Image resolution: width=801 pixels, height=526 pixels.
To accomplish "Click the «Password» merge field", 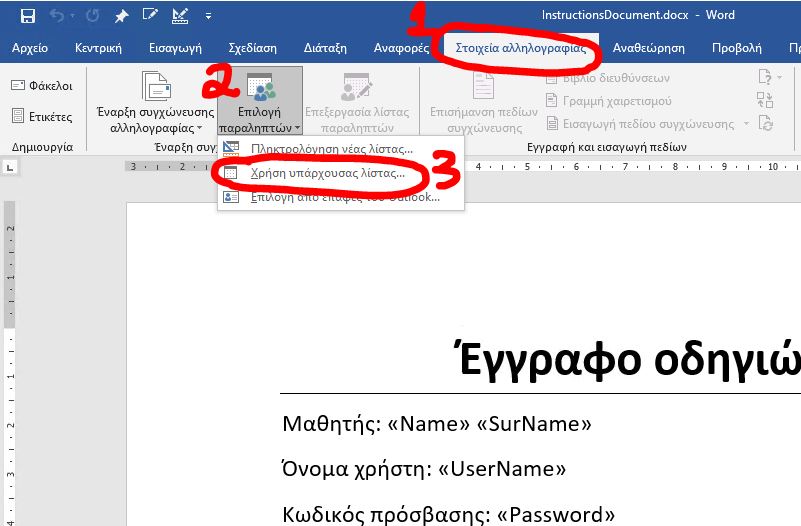I will click(555, 514).
